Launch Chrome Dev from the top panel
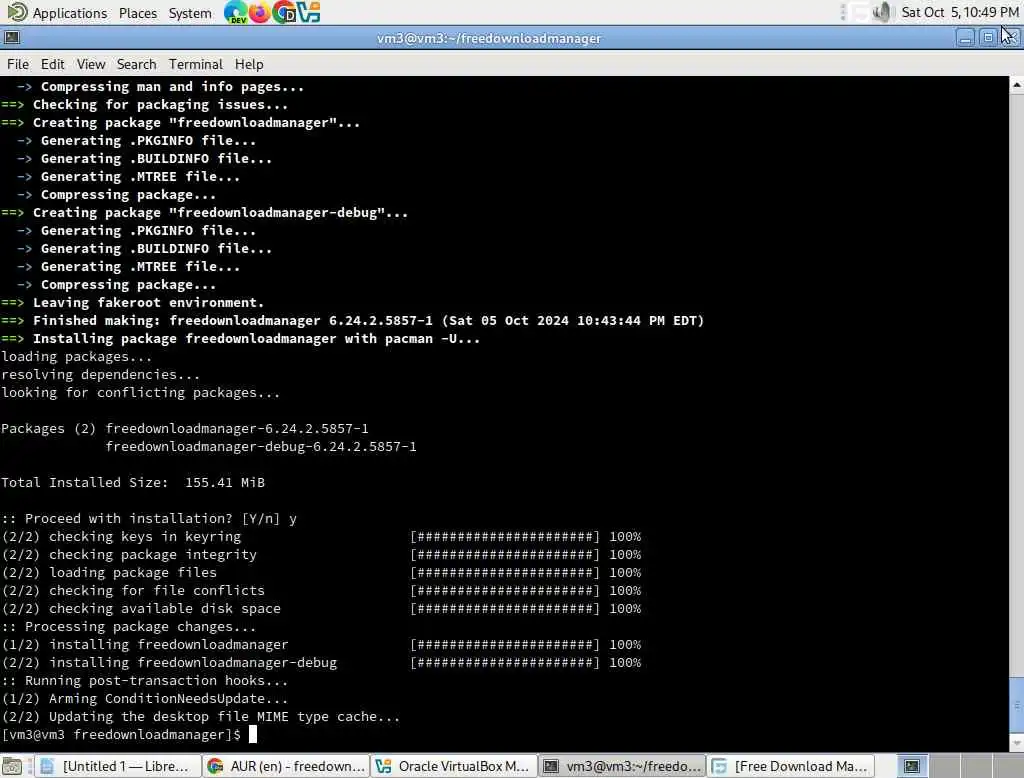Viewport: 1024px width, 778px height. [x=284, y=12]
